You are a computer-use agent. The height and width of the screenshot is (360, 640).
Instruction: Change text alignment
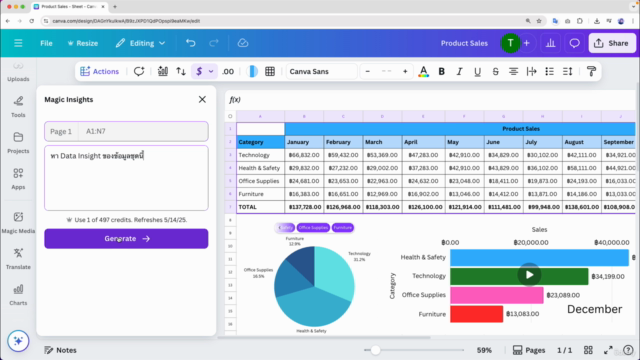513,71
